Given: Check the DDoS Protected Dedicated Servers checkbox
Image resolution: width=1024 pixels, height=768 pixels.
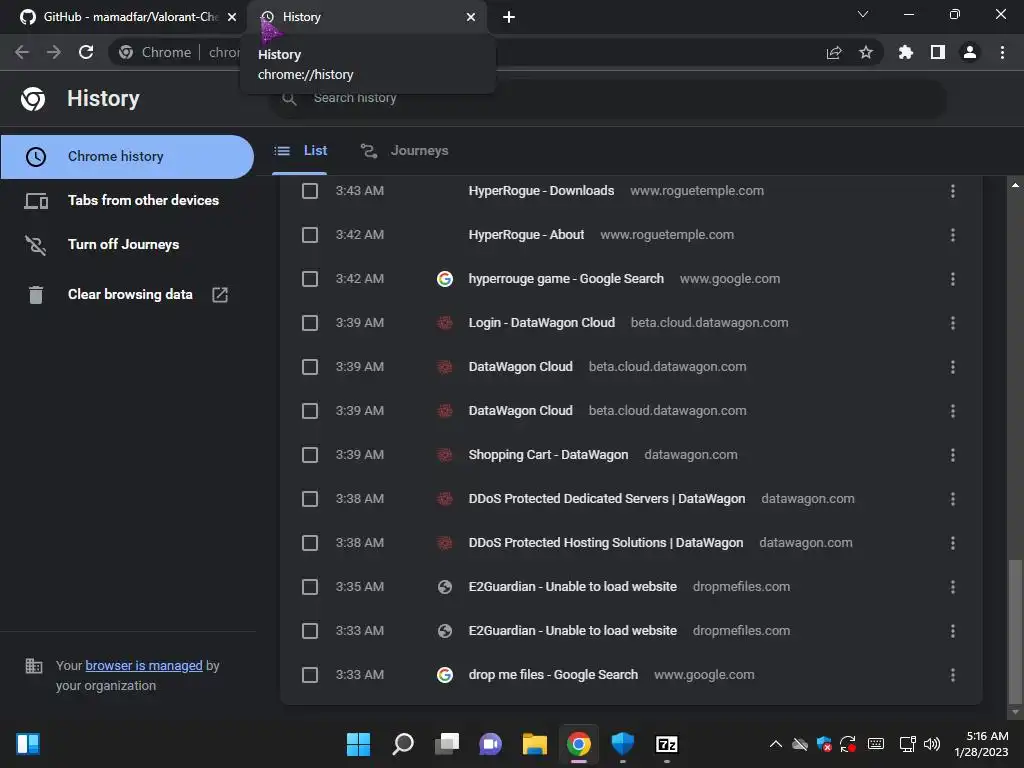Looking at the screenshot, I should coord(310,499).
